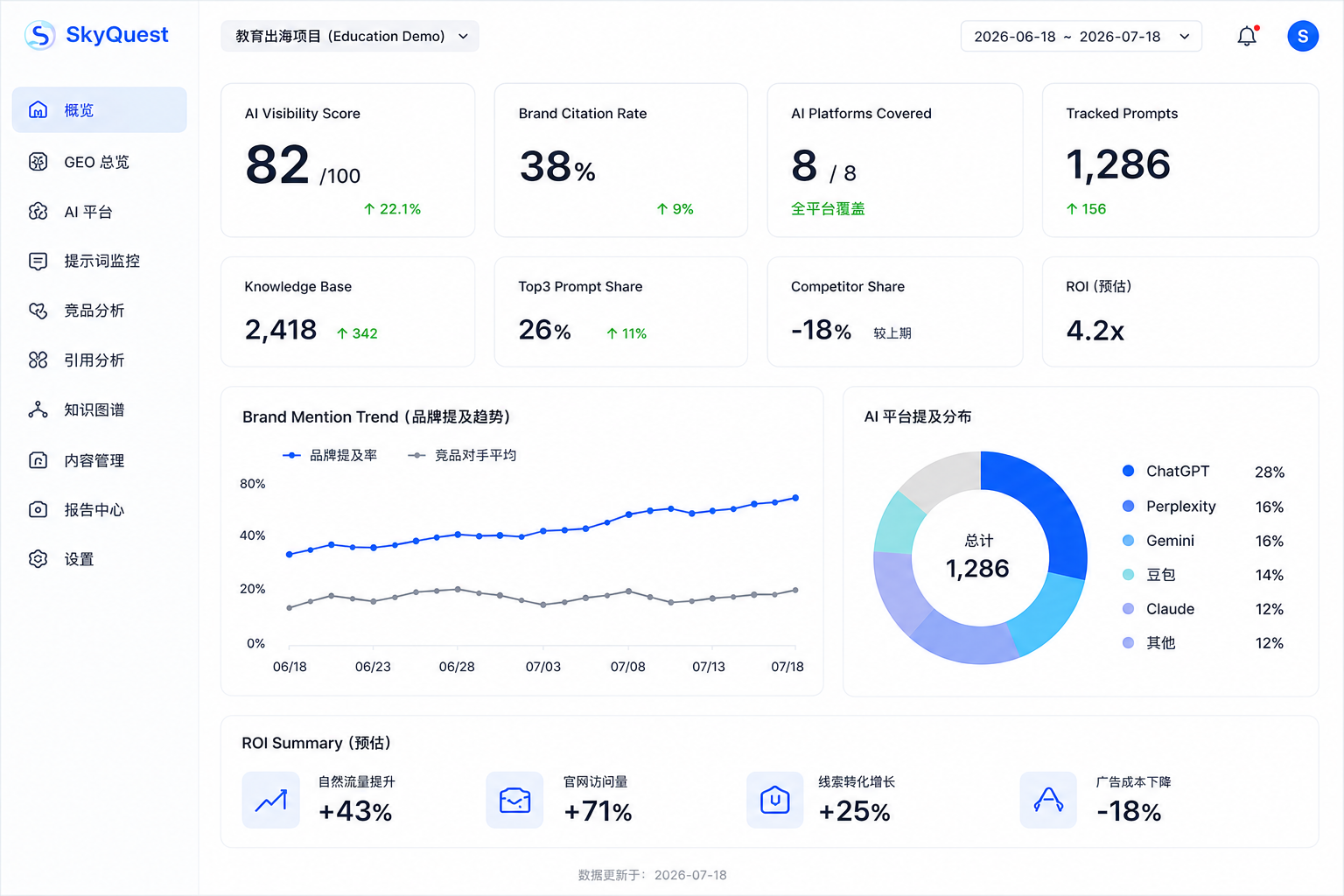Click the Top3 Prompt Share 11% arrow
Image resolution: width=1344 pixels, height=896 pixels.
612,333
